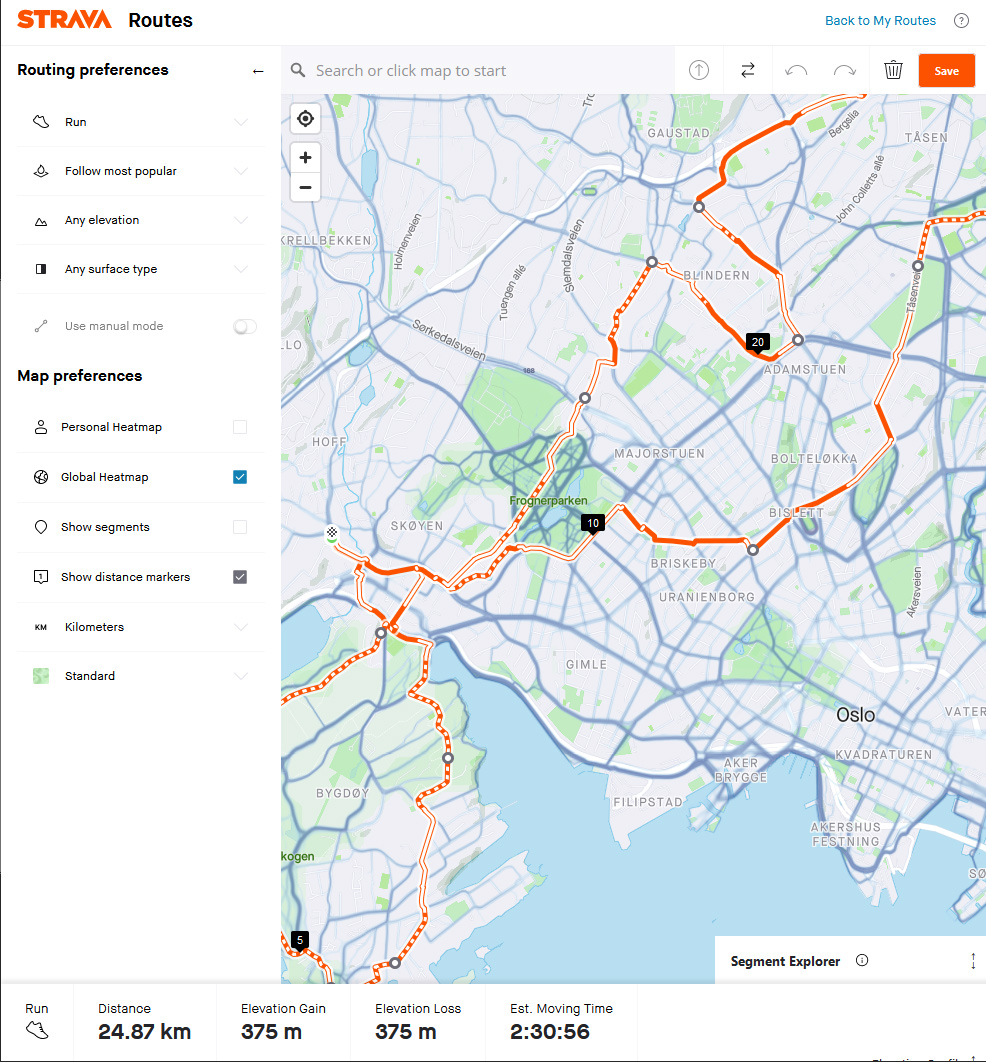This screenshot has height=1062, width=986.
Task: Expand Segment Explorer with vertical arrows icon
Action: (x=973, y=960)
